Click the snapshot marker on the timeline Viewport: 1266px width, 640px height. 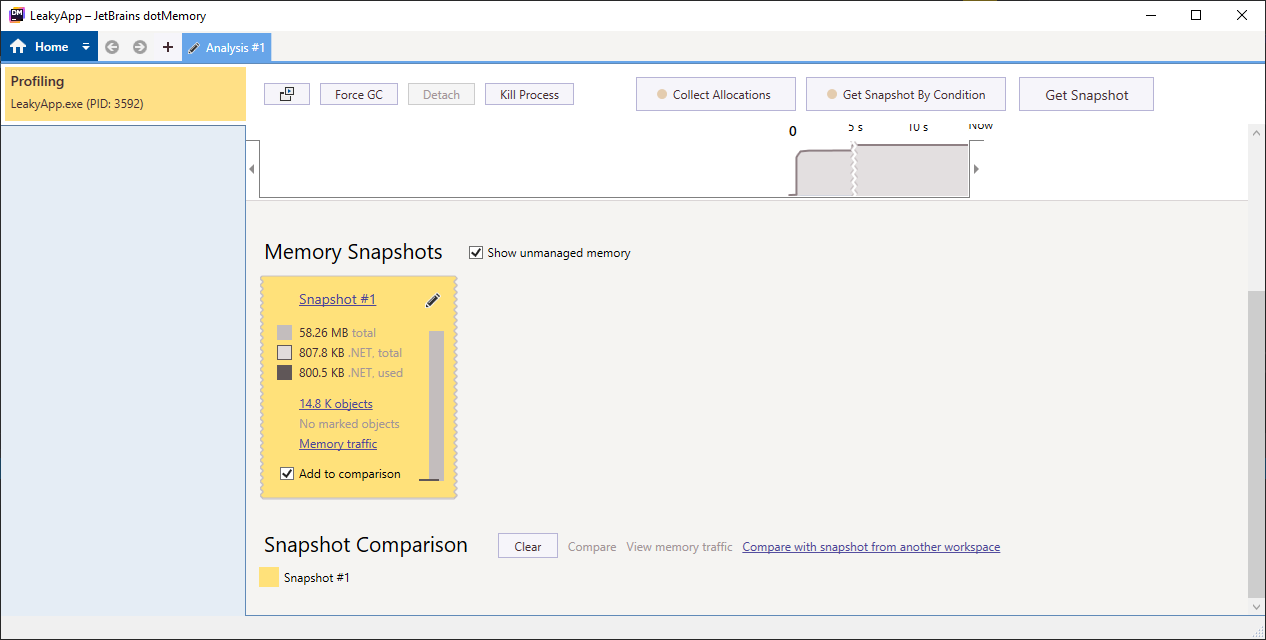click(x=854, y=170)
